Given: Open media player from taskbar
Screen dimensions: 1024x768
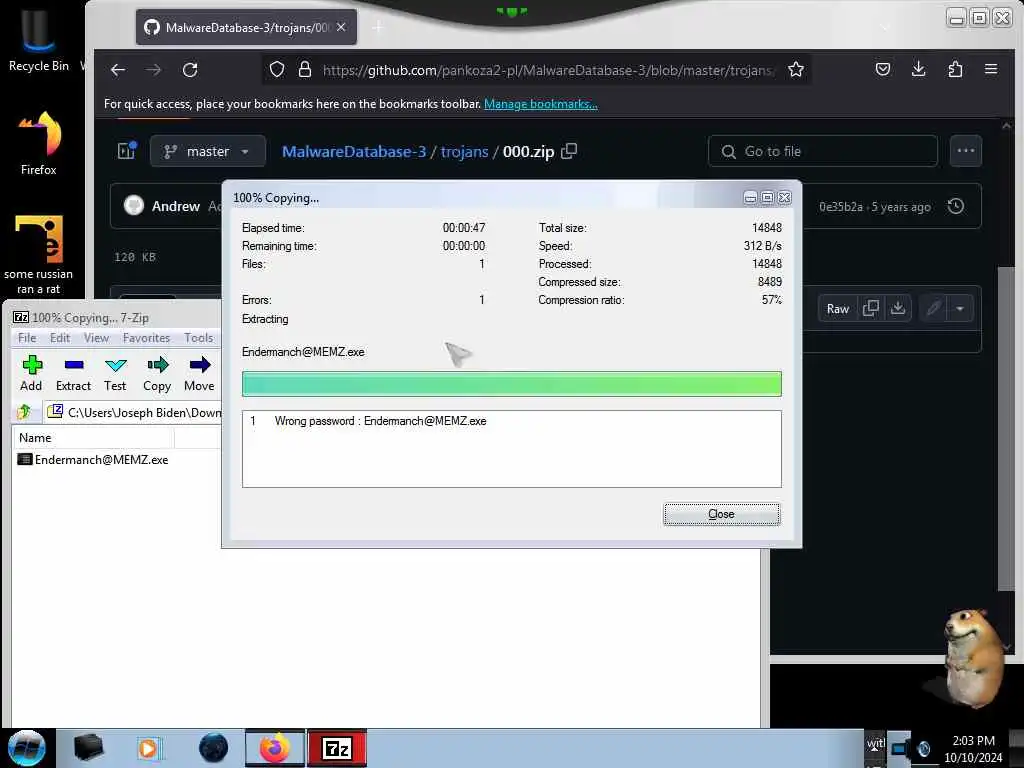Looking at the screenshot, I should 148,748.
